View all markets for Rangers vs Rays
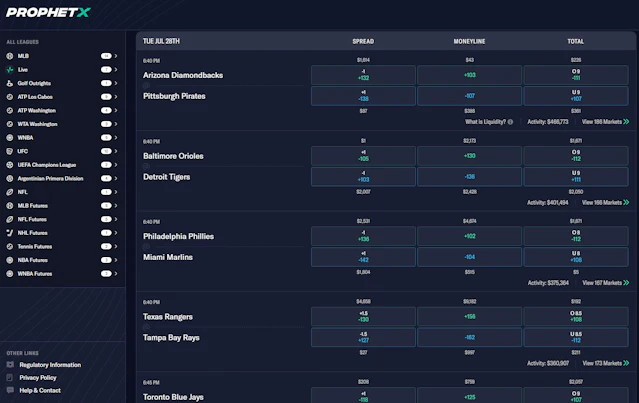Viewport: 639px width, 403px height. coord(605,363)
